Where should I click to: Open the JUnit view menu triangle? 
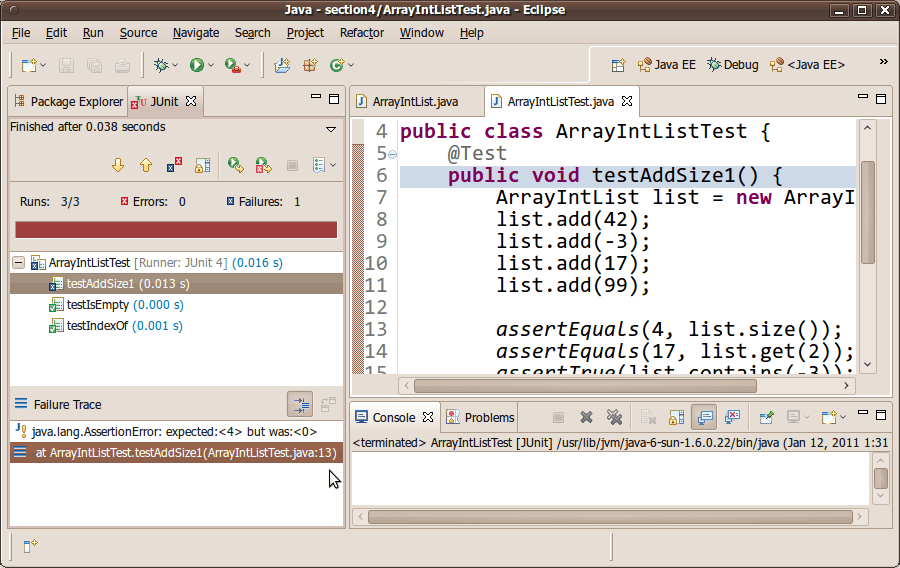pyautogui.click(x=331, y=129)
